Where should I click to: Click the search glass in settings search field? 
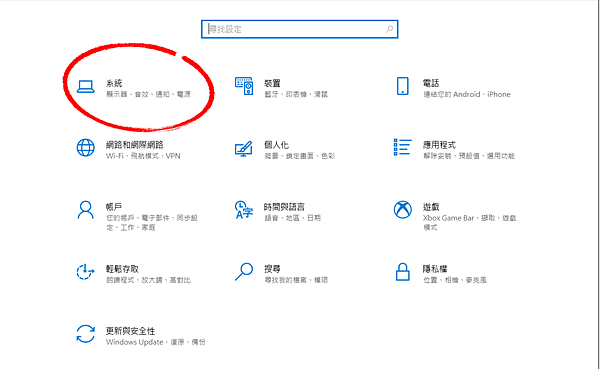[x=389, y=29]
